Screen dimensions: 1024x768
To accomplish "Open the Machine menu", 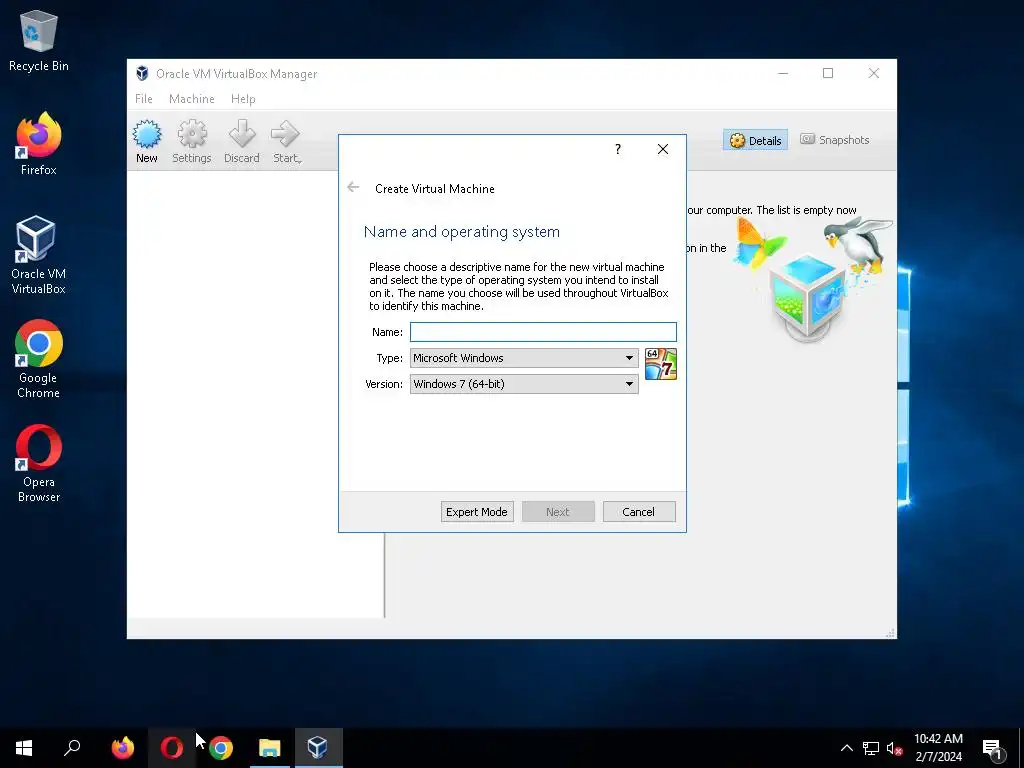I will click(x=191, y=99).
